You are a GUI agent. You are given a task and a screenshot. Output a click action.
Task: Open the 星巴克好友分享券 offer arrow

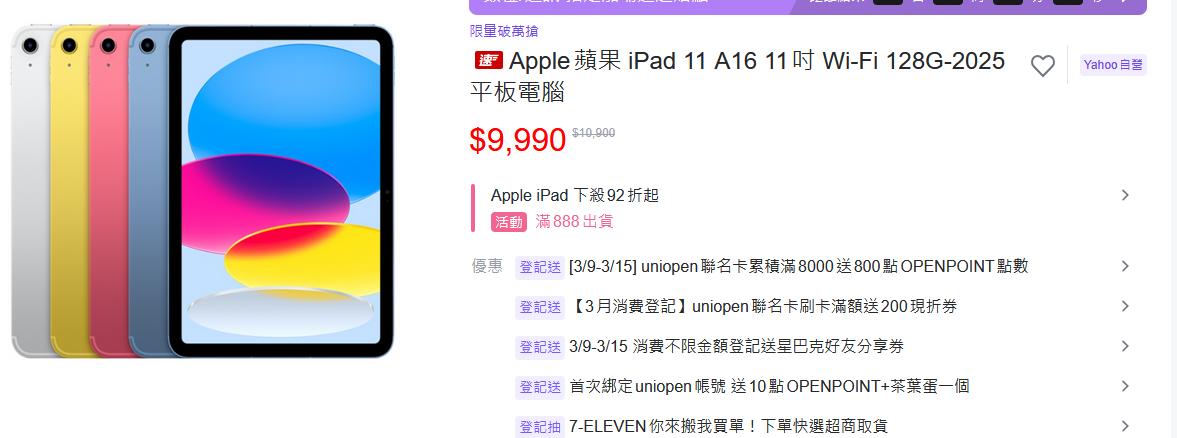(x=1124, y=346)
